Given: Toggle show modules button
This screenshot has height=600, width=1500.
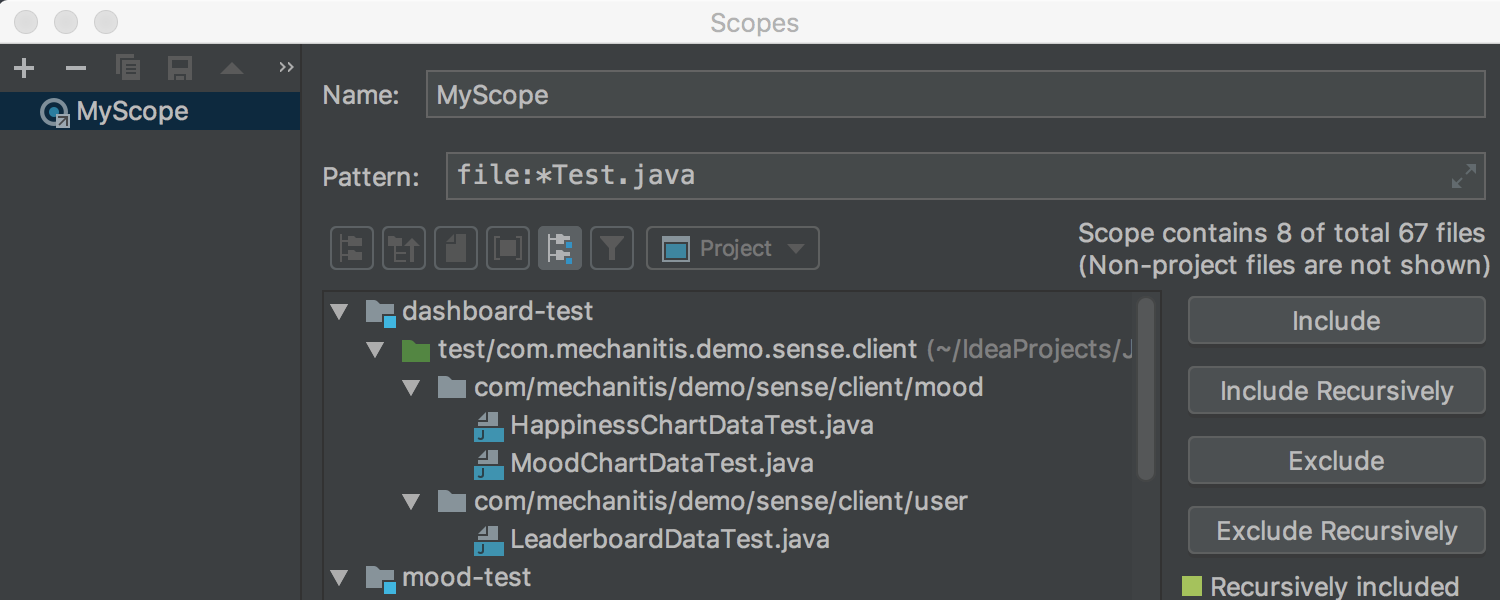Looking at the screenshot, I should (x=508, y=249).
